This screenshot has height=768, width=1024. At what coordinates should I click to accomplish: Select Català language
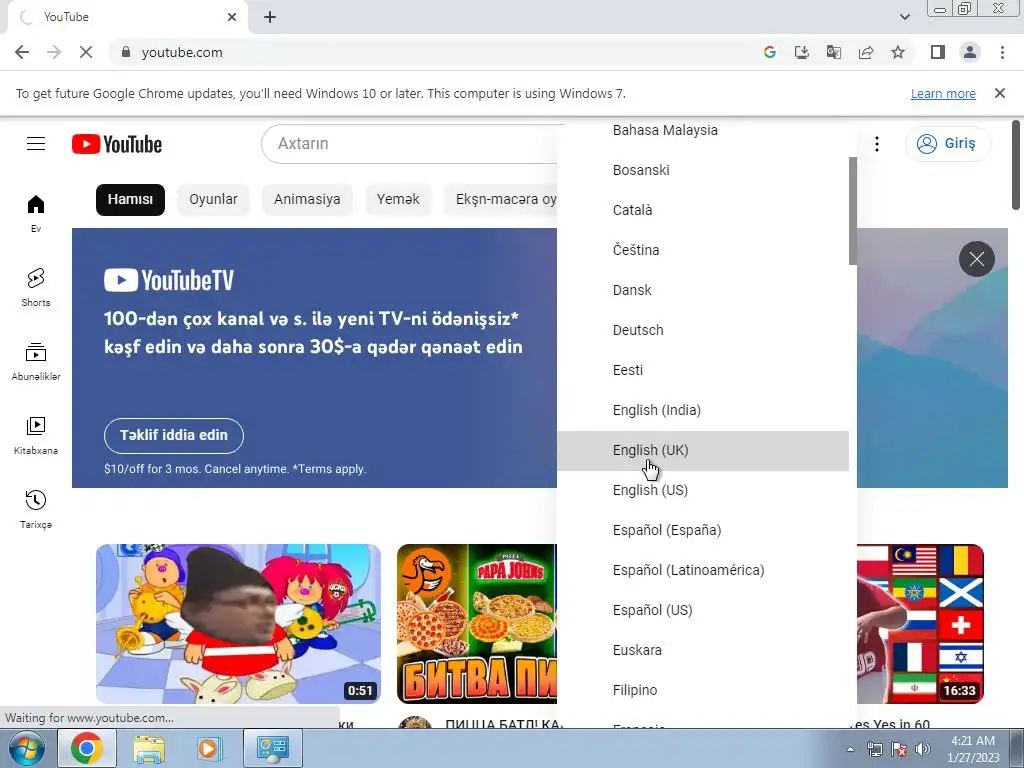703,210
